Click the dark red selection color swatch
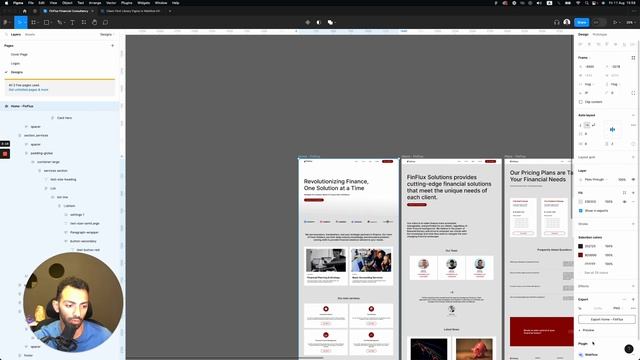Image resolution: width=640 pixels, height=360 pixels. 580,255
